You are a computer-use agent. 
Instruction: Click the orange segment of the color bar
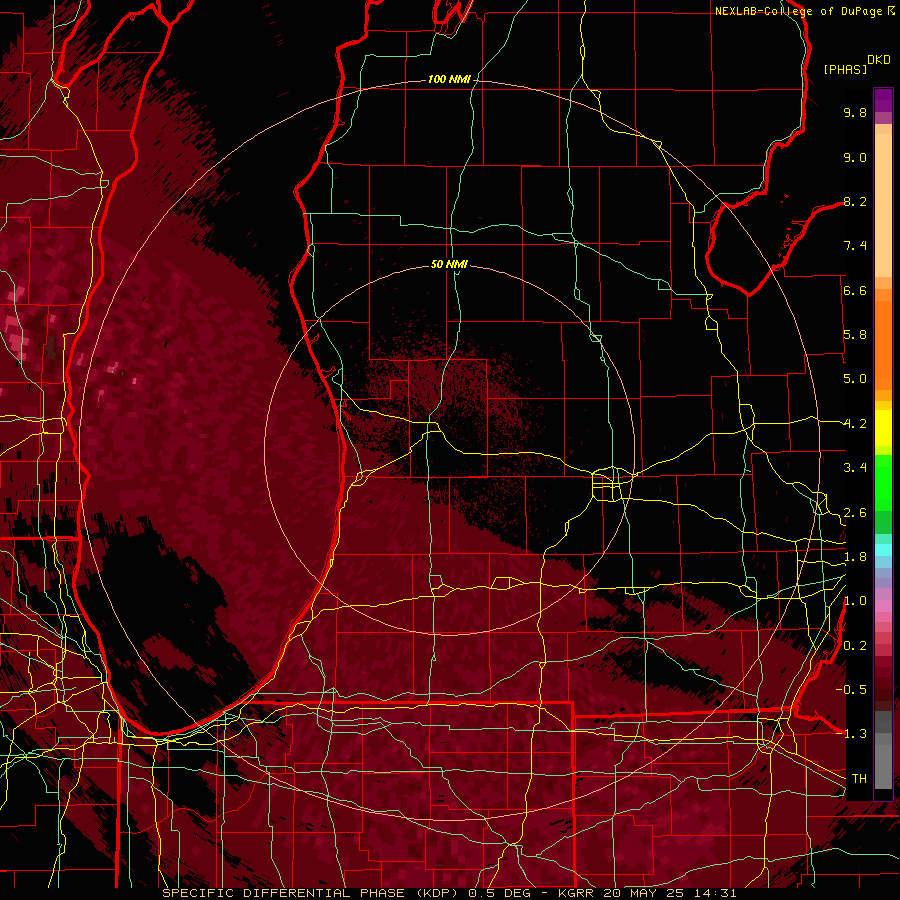[883, 339]
